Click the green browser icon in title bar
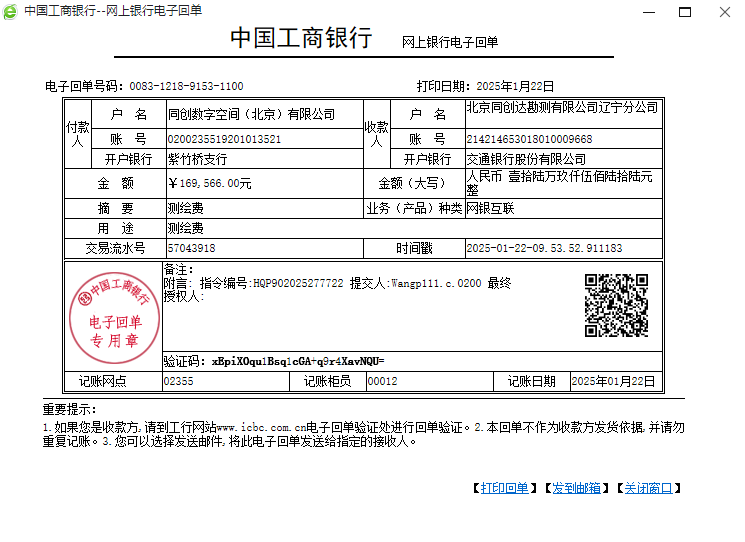 (10, 11)
